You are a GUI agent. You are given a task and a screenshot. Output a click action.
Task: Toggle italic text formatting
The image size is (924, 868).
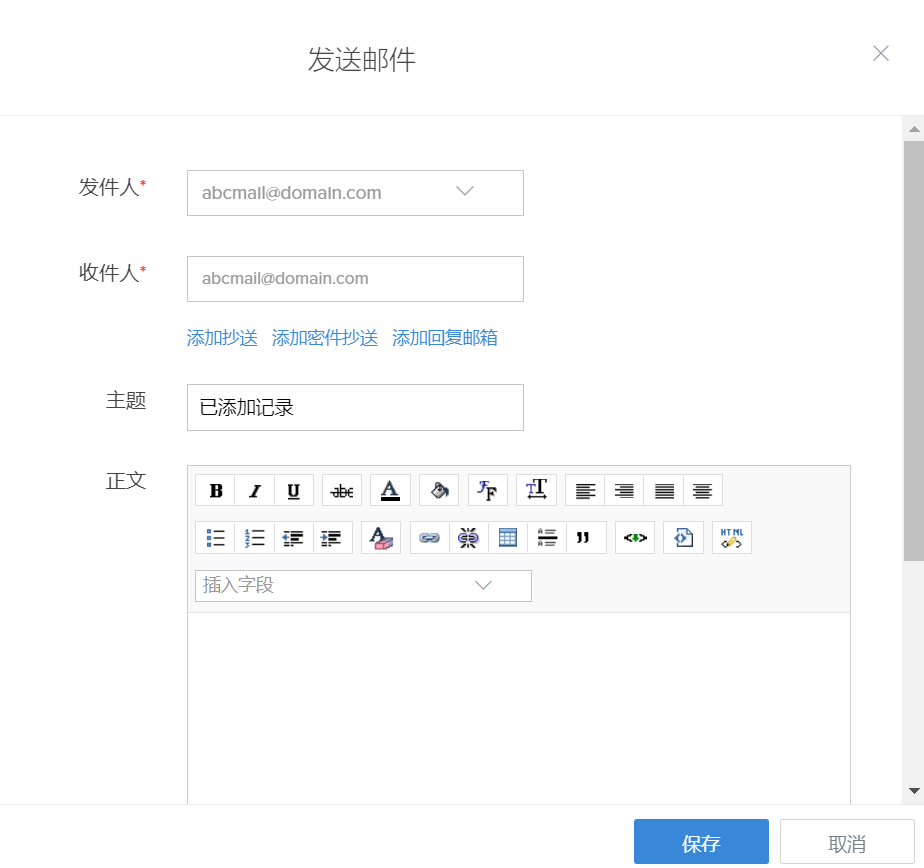[x=254, y=490]
